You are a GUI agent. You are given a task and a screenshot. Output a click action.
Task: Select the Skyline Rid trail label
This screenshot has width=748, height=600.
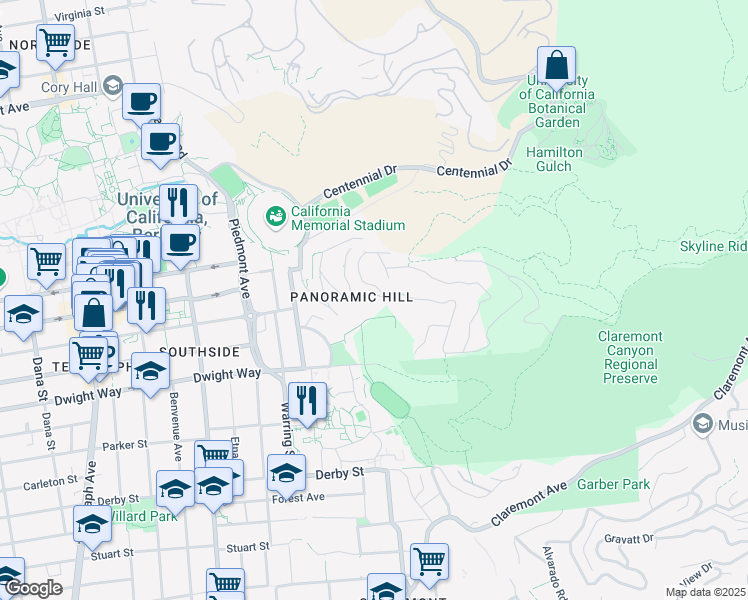(x=714, y=247)
